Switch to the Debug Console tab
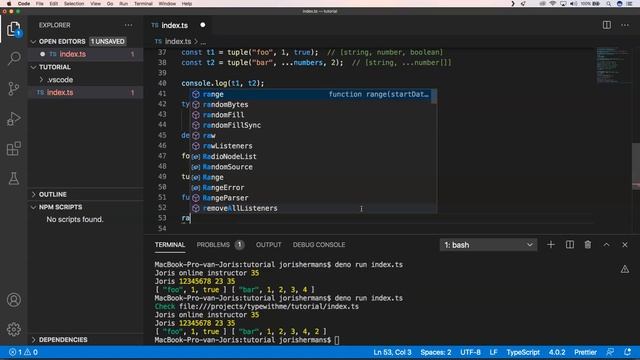Viewport: 640px width, 360px height. (x=319, y=244)
